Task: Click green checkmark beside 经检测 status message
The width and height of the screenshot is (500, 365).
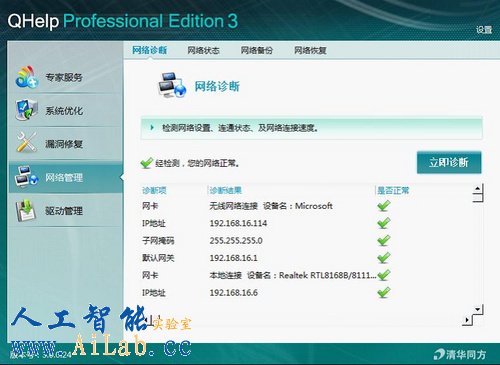Action: point(146,163)
